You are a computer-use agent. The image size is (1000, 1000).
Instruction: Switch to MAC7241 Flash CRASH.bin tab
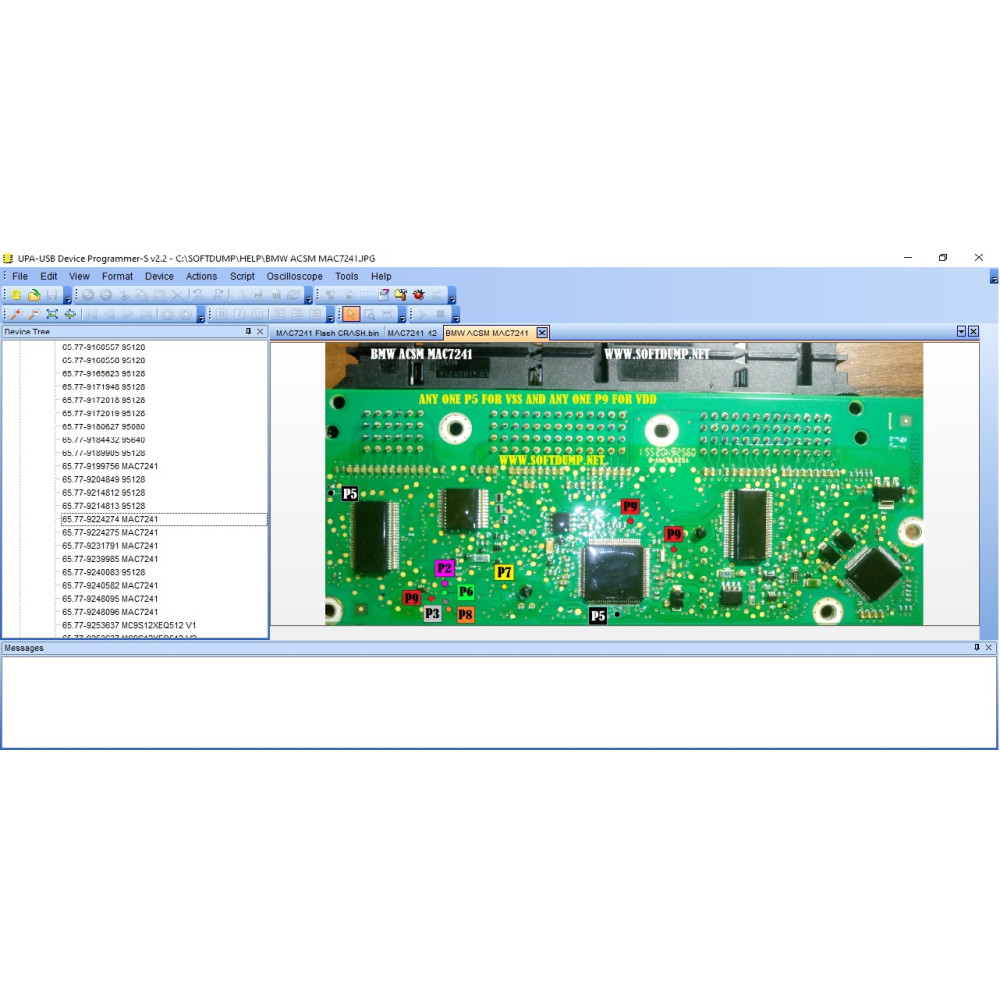(327, 333)
